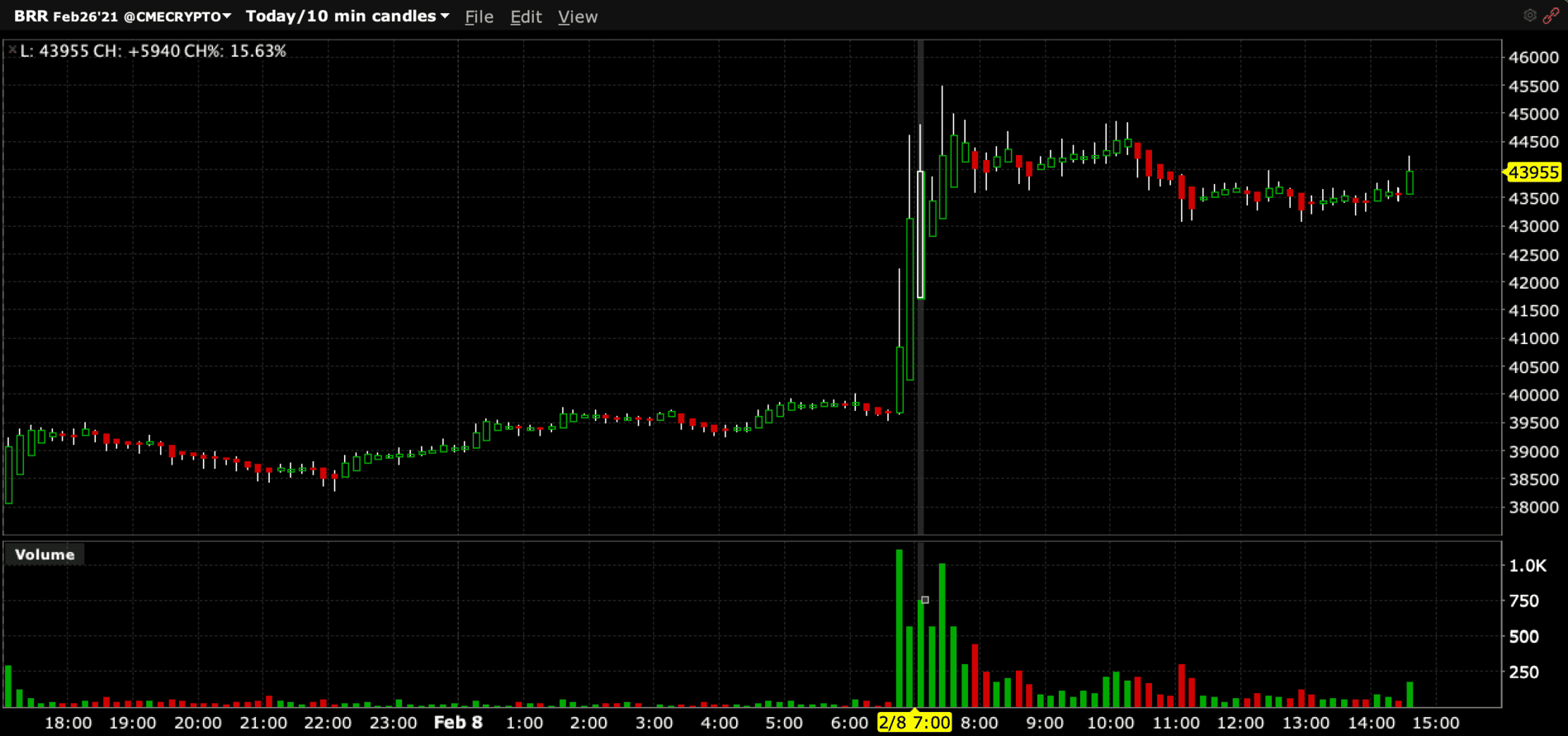1568x736 pixels.
Task: Open the View menu
Action: [x=578, y=17]
